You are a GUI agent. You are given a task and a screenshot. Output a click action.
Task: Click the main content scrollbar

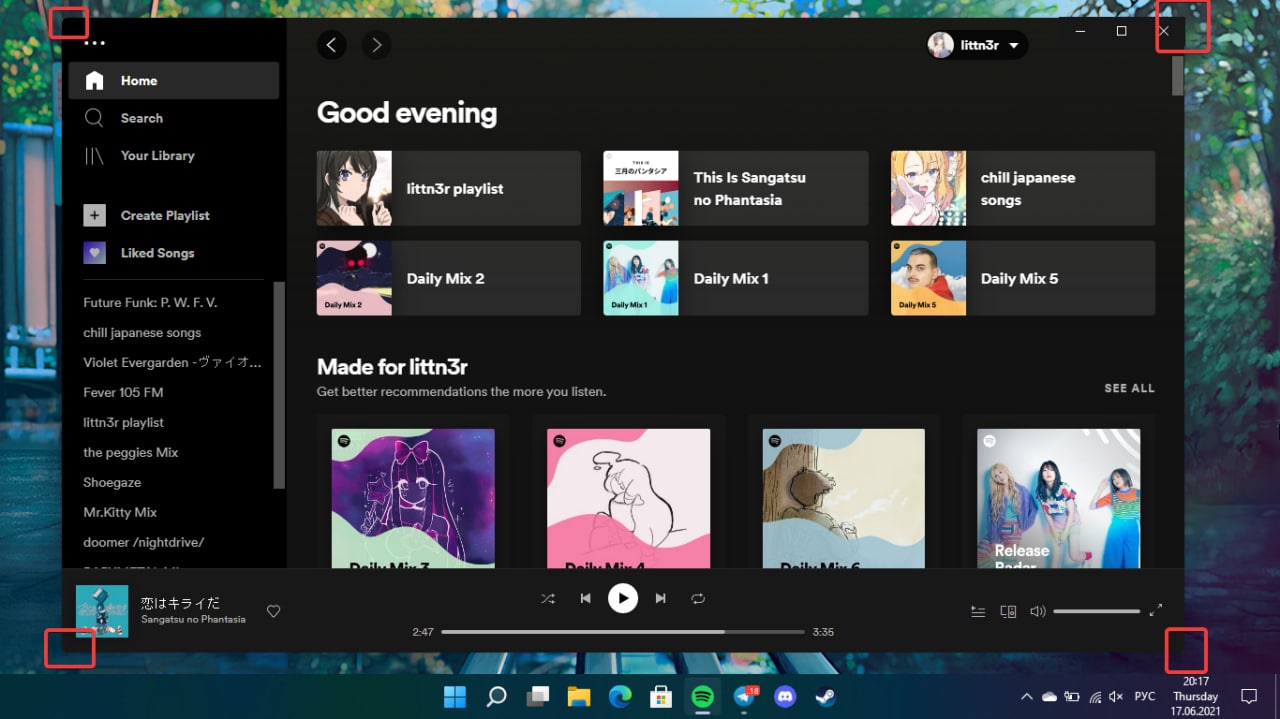click(x=1178, y=76)
